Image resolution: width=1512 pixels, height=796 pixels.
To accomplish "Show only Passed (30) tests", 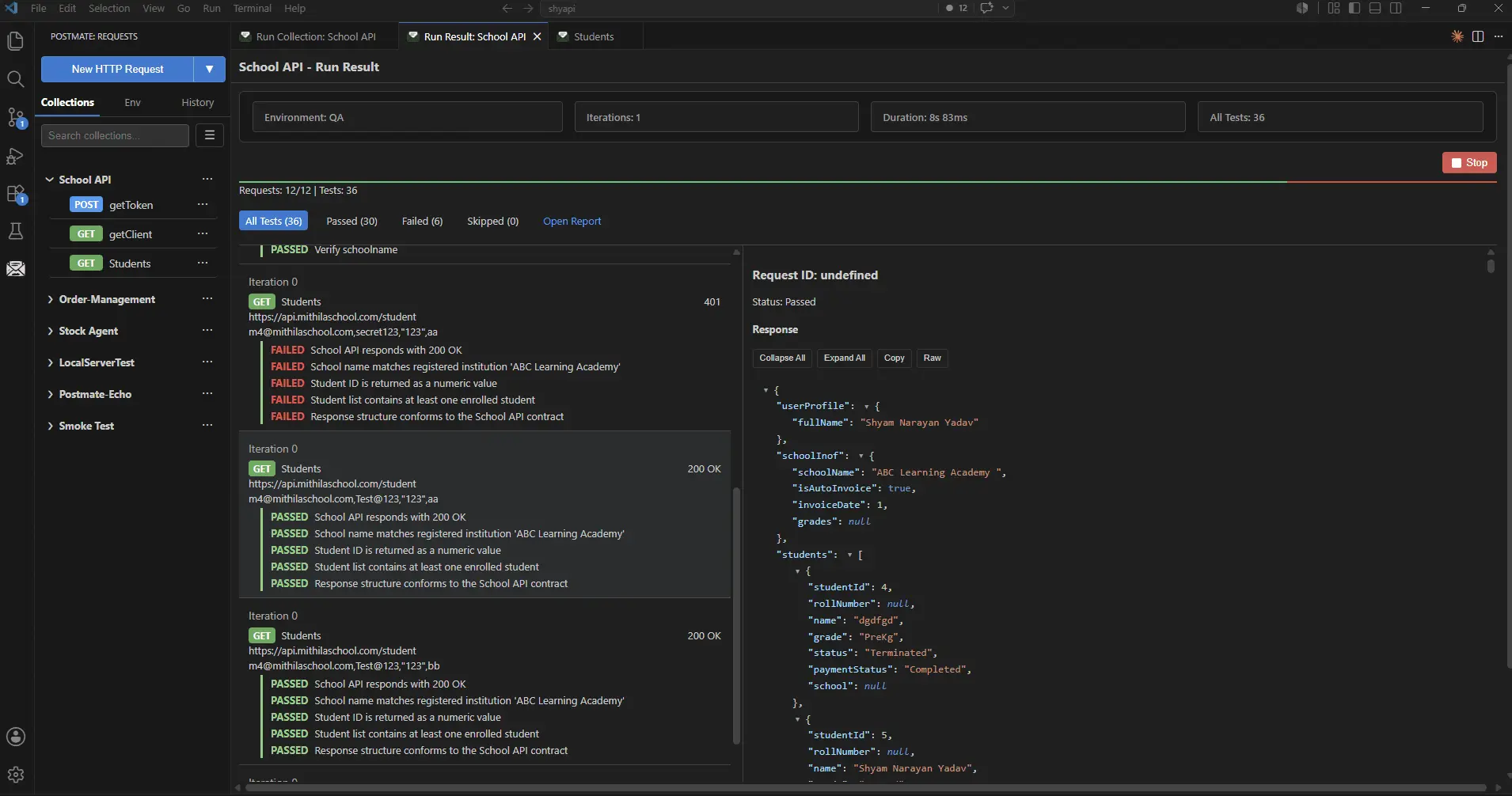I will pyautogui.click(x=351, y=221).
